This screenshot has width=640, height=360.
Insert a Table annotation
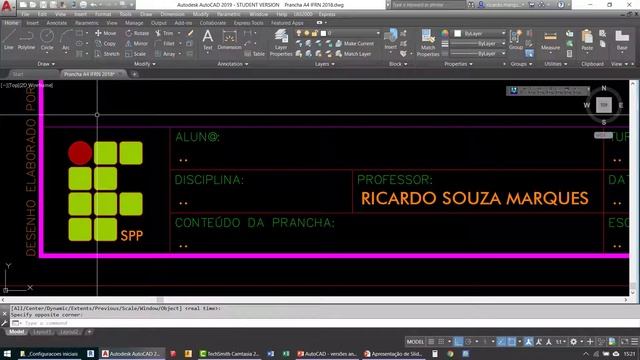[254, 53]
